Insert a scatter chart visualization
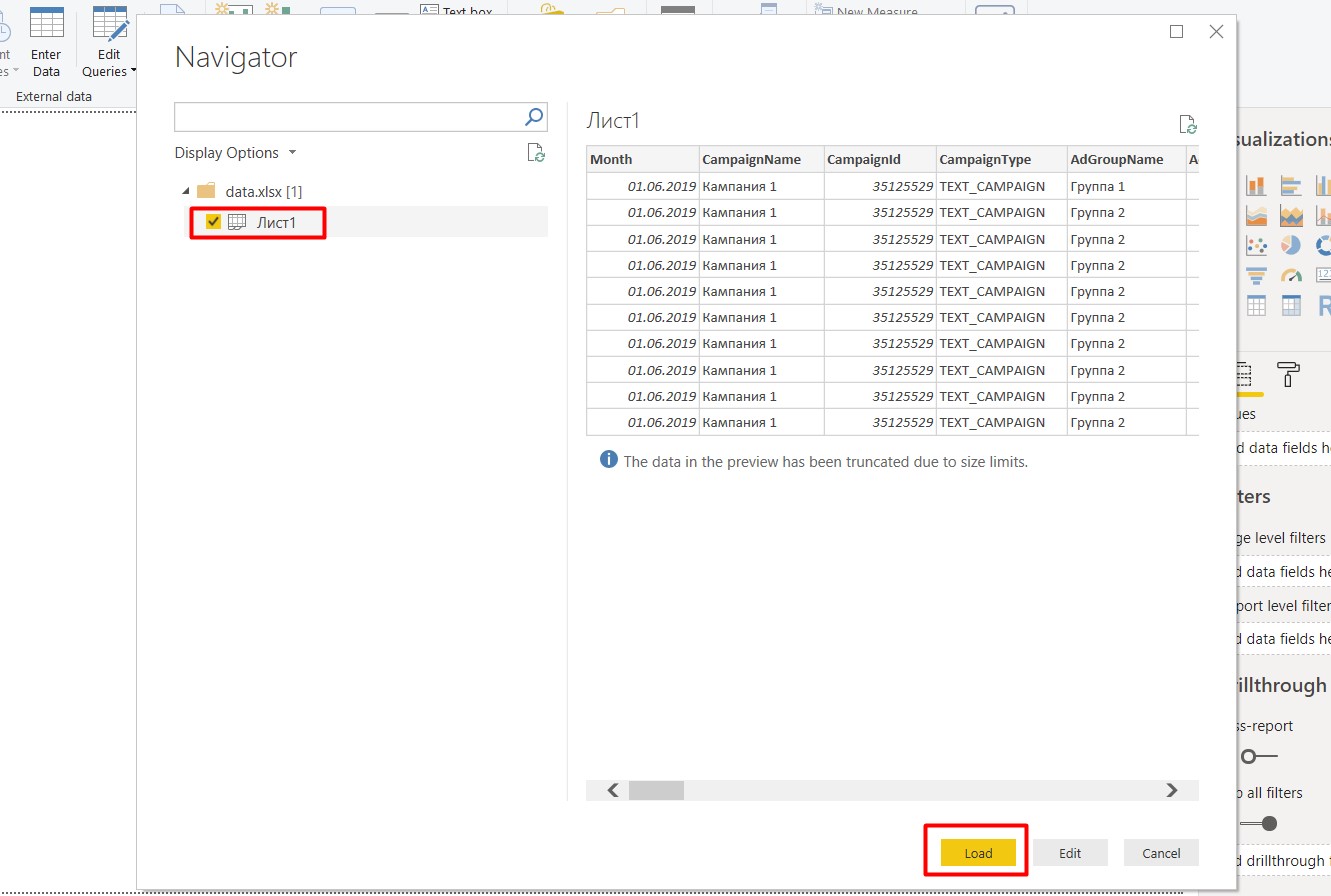1331x896 pixels. pos(1256,246)
